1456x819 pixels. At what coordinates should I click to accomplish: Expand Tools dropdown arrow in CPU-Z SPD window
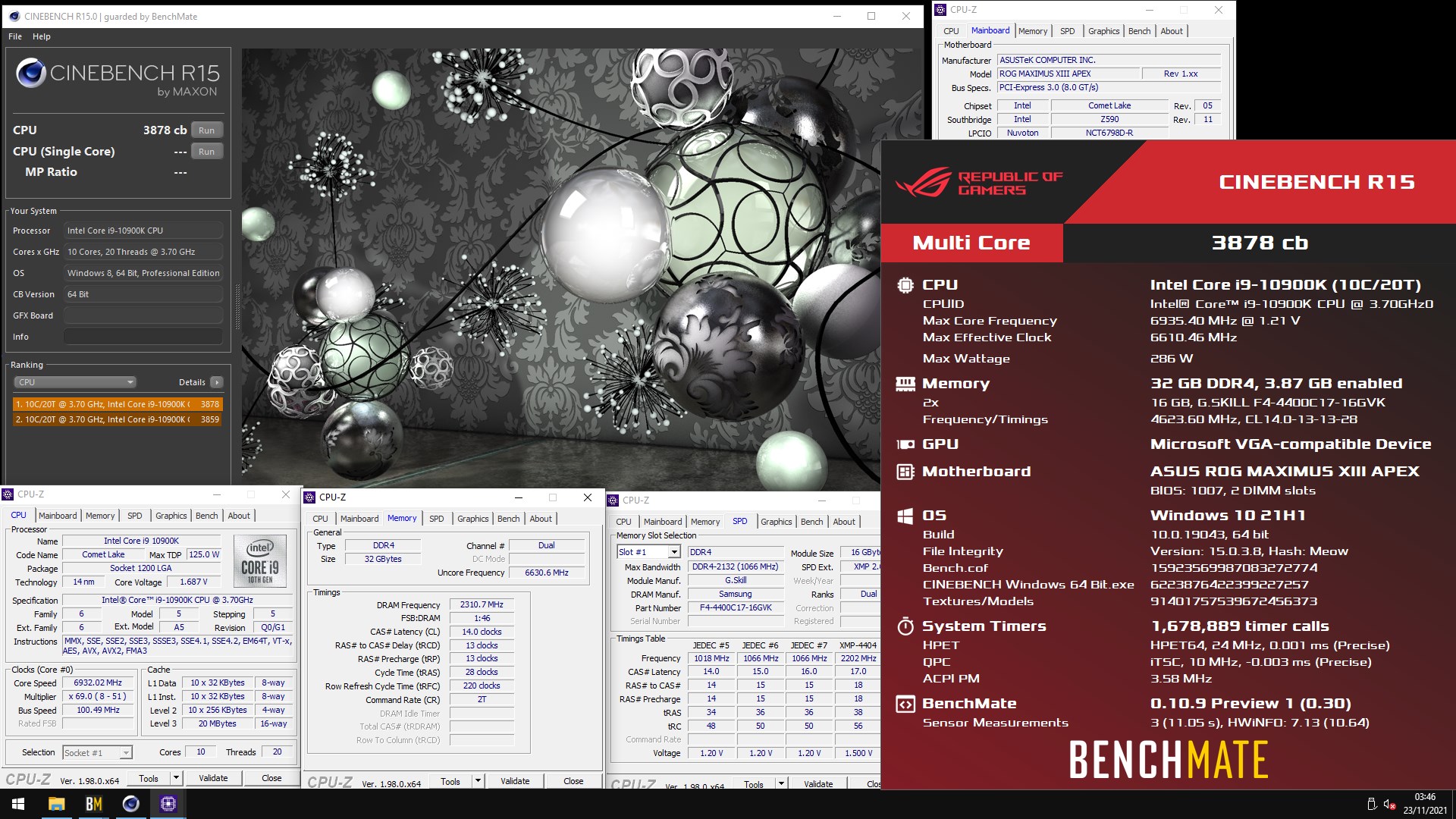click(781, 784)
